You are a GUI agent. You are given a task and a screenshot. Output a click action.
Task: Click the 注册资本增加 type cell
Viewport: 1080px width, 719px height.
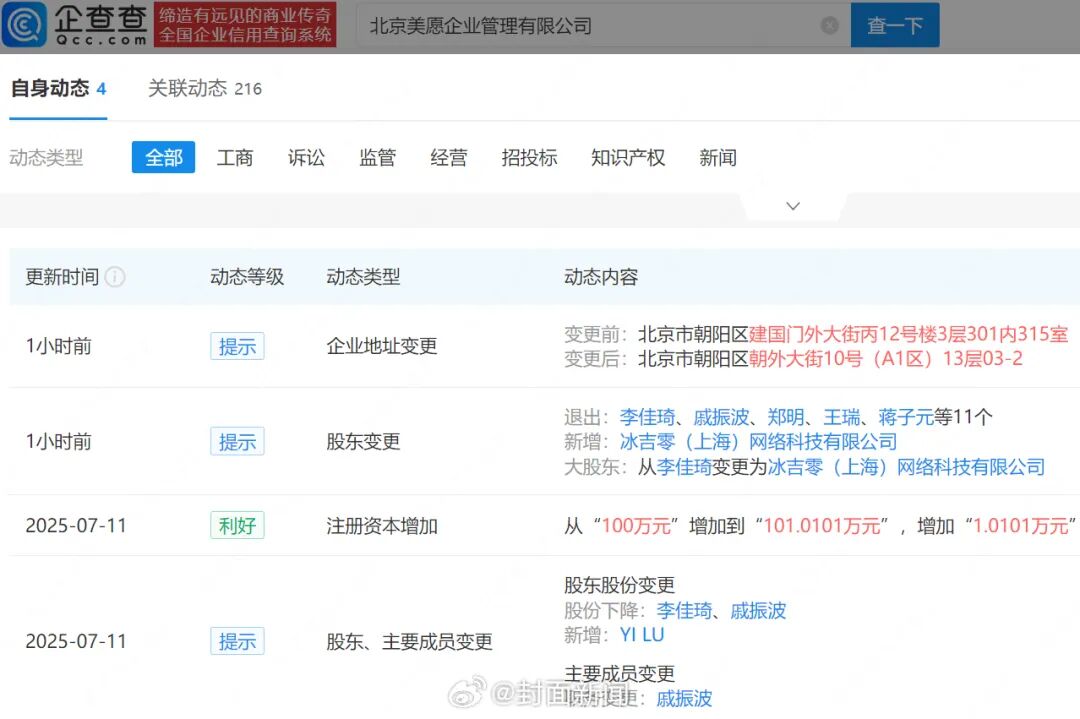click(x=382, y=526)
